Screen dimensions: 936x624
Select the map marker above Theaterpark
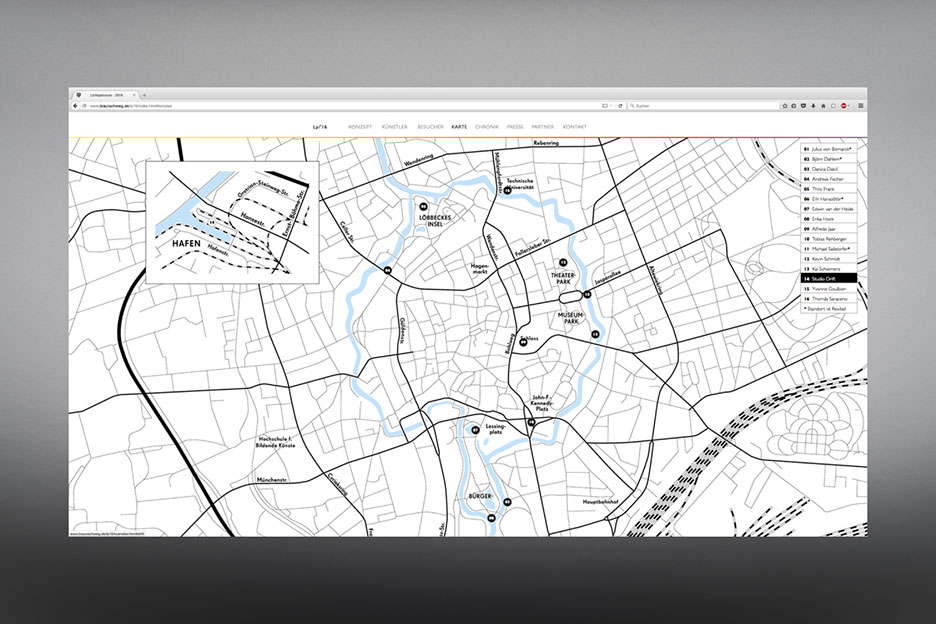point(564,261)
